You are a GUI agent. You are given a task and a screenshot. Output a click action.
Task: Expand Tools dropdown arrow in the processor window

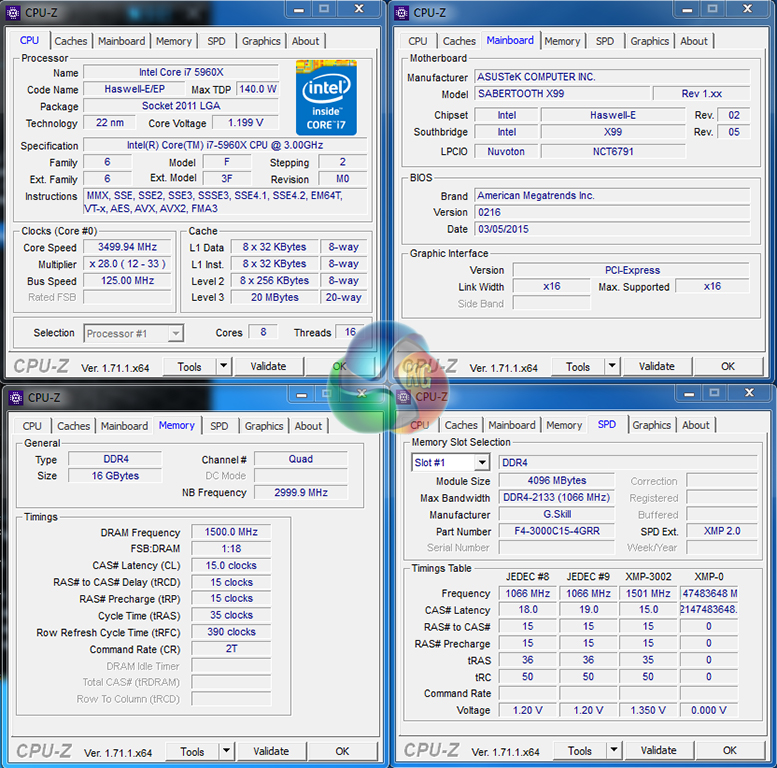click(x=223, y=367)
